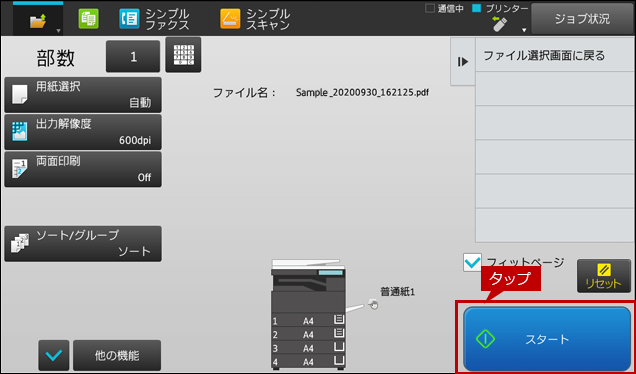
Task: Select paper tray 4 A4 on machine
Action: click(x=308, y=361)
